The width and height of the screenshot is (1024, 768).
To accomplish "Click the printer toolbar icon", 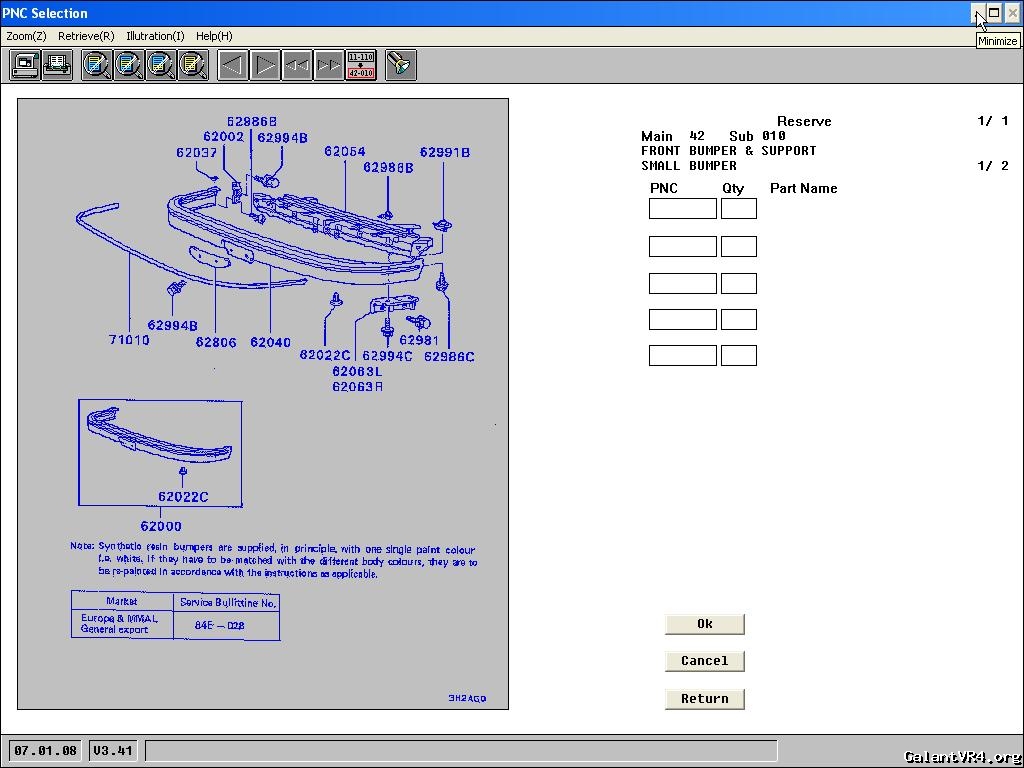I will [x=57, y=66].
